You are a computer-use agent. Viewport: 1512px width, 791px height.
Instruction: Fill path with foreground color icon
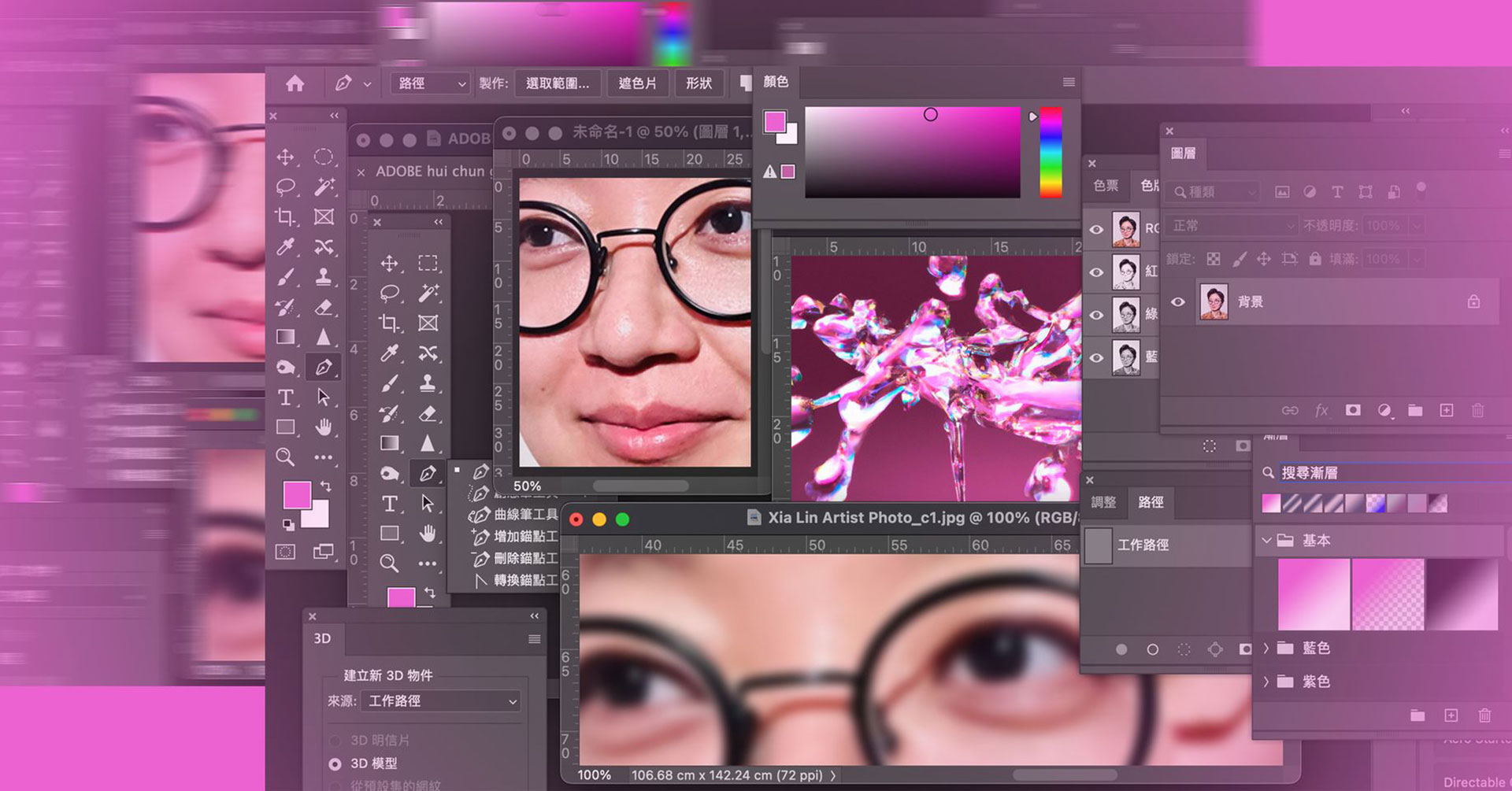tap(1121, 649)
